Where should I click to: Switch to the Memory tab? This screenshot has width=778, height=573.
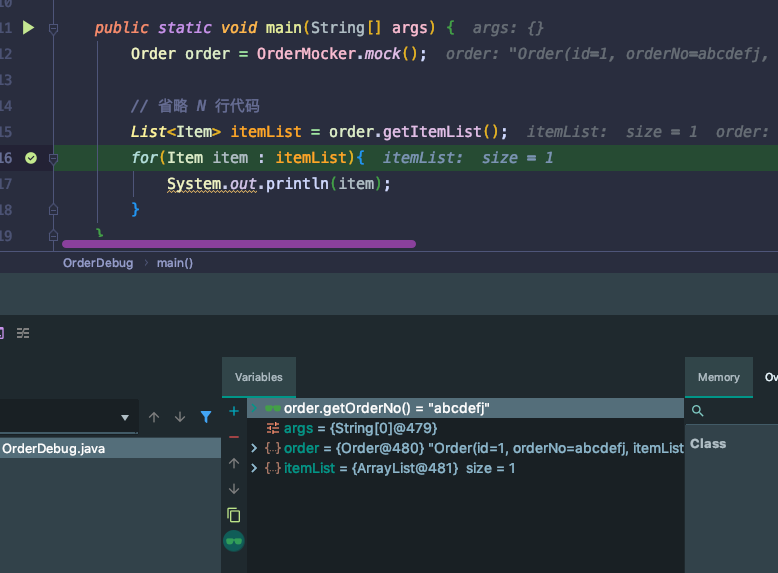(x=718, y=377)
